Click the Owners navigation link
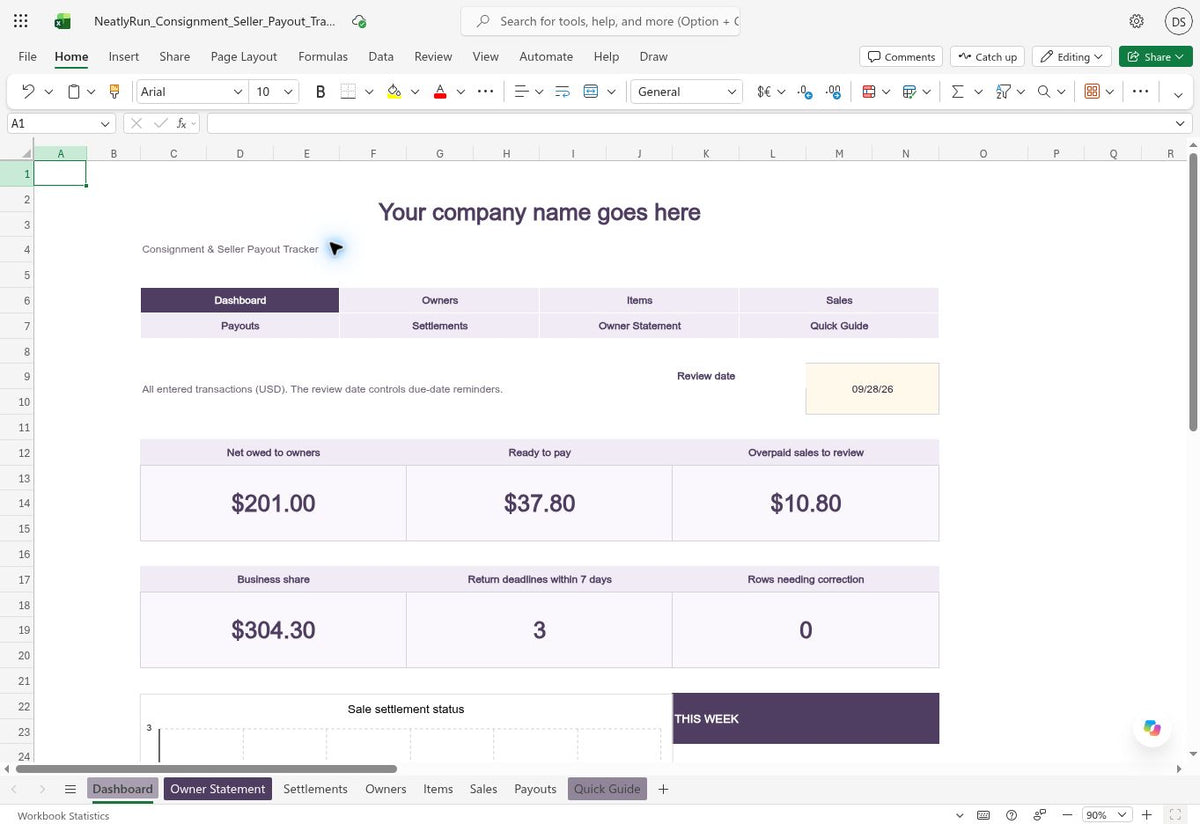The image size is (1200, 824). click(x=440, y=300)
